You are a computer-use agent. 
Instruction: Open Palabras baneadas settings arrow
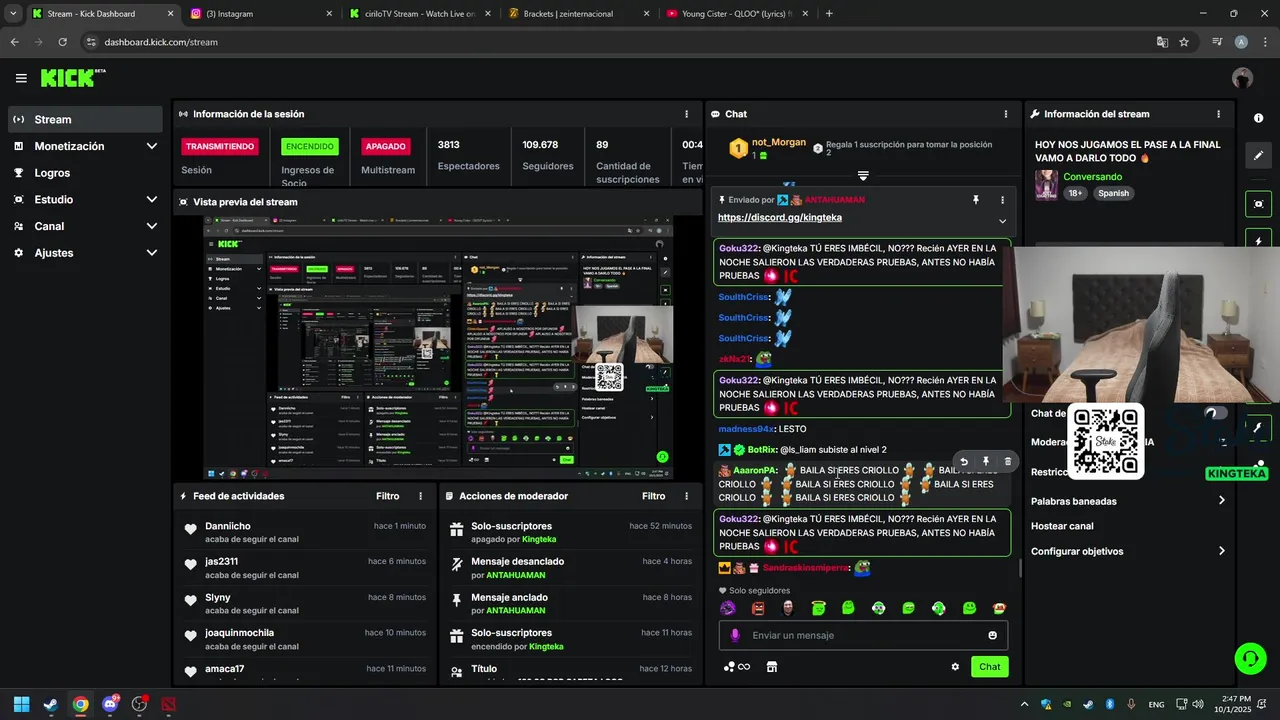[1221, 501]
